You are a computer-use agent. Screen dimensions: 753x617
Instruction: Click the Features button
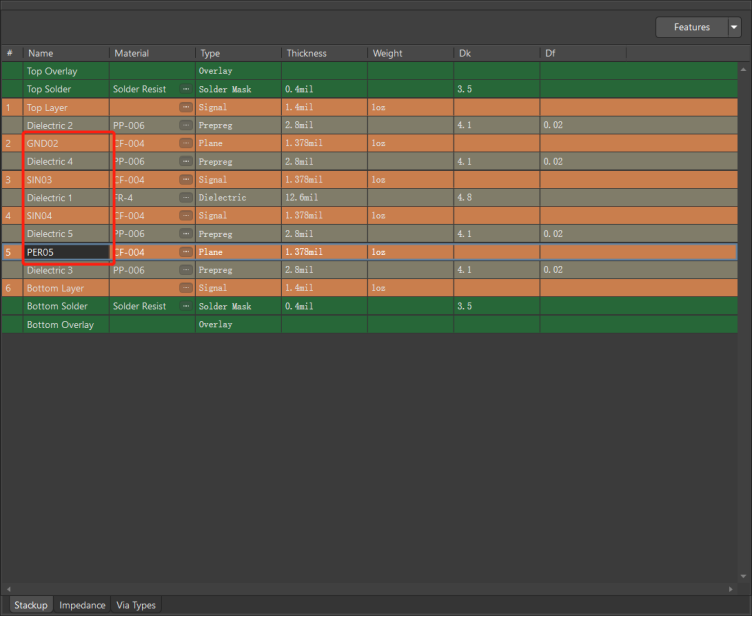point(691,27)
